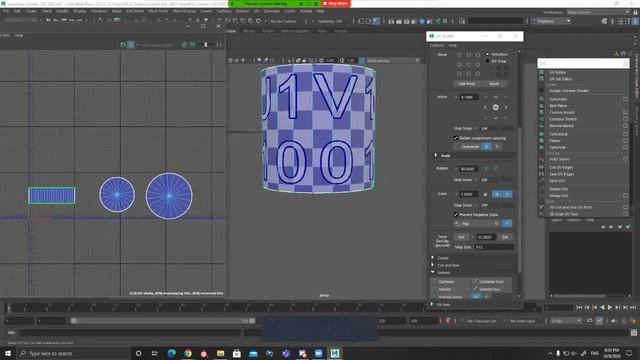Viewport: 640px width, 360px height.
Task: Move UVs right with right arrow
Action: pyautogui.click(x=506, y=107)
